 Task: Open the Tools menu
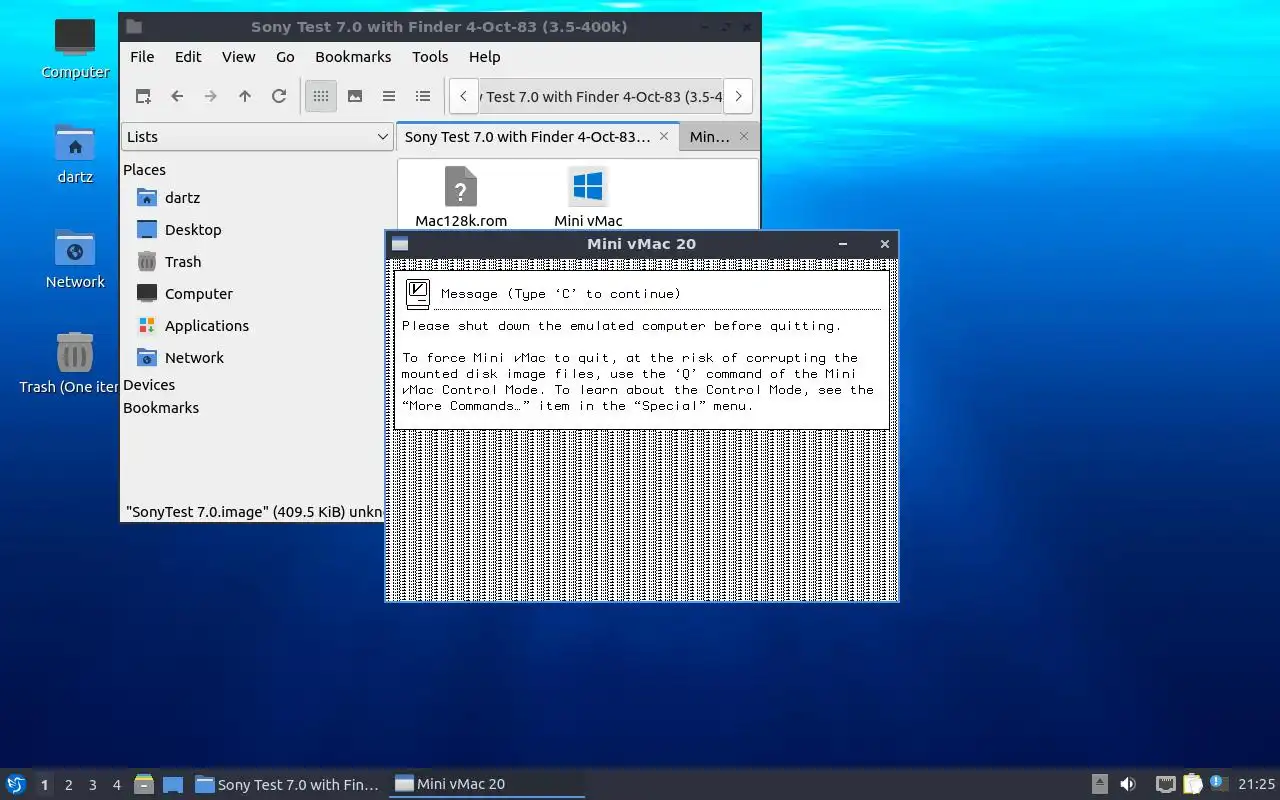(x=430, y=57)
